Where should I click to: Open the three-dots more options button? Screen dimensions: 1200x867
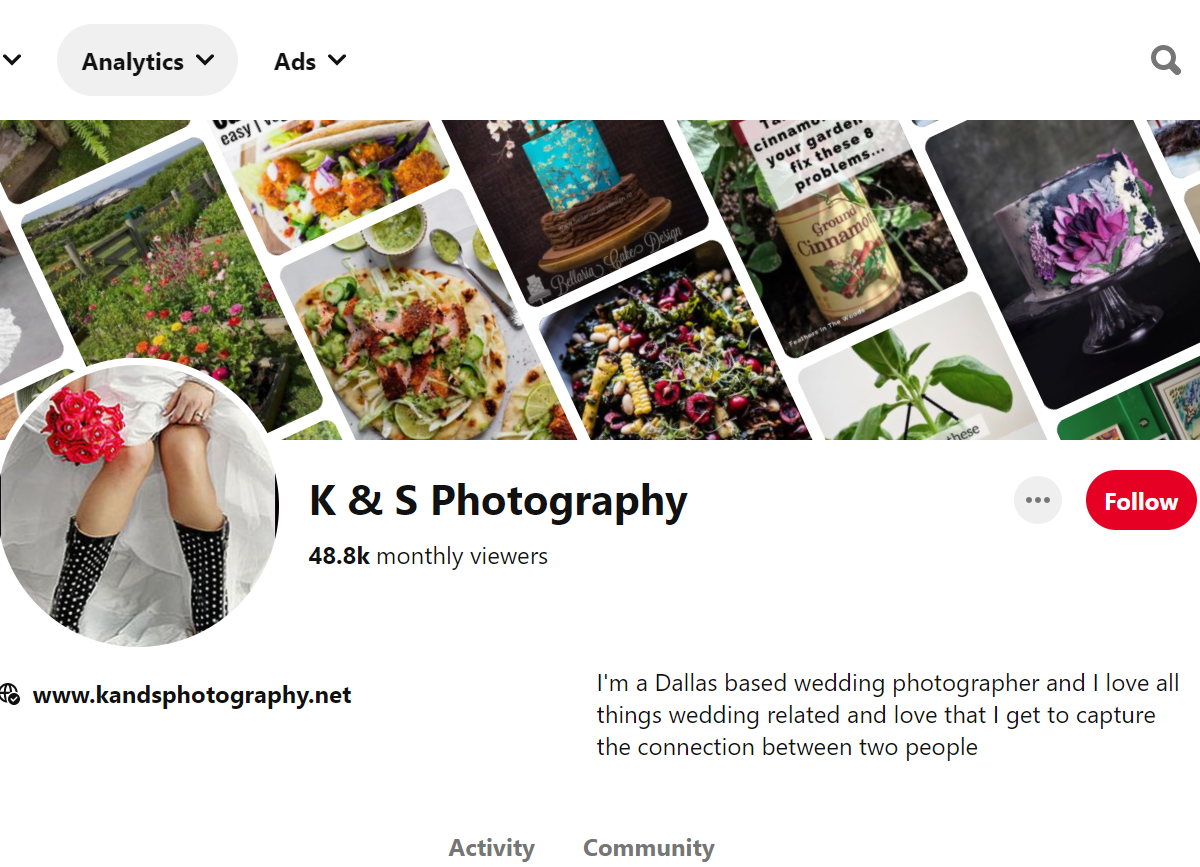coord(1037,500)
